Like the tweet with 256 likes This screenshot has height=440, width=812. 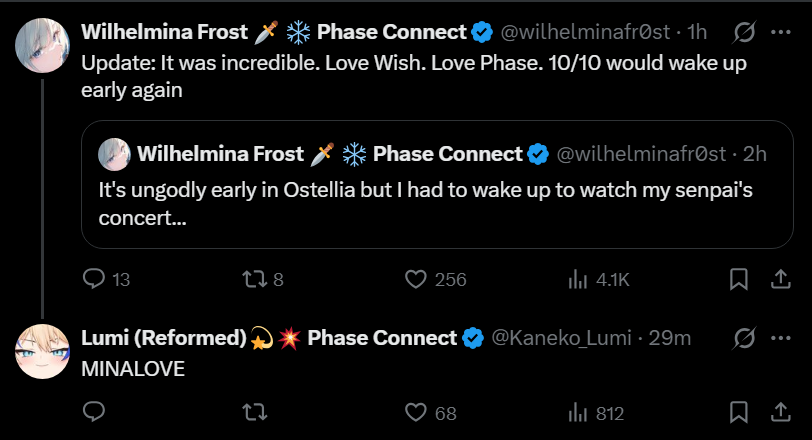(416, 280)
